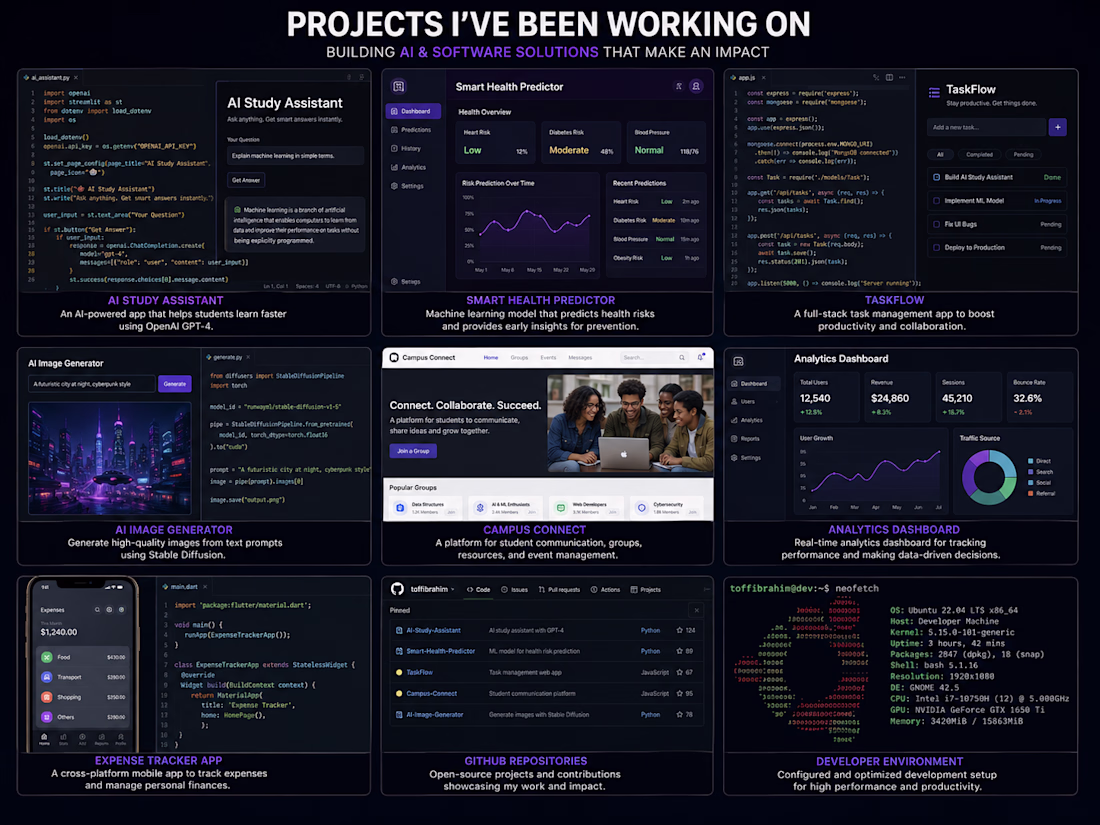Open the AI & ML Enthusiasts group card

[508, 507]
